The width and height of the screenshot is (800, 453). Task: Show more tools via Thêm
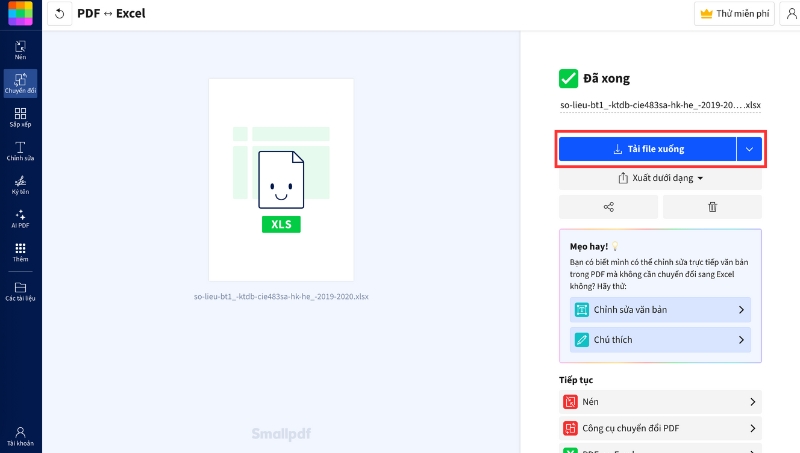pyautogui.click(x=20, y=252)
